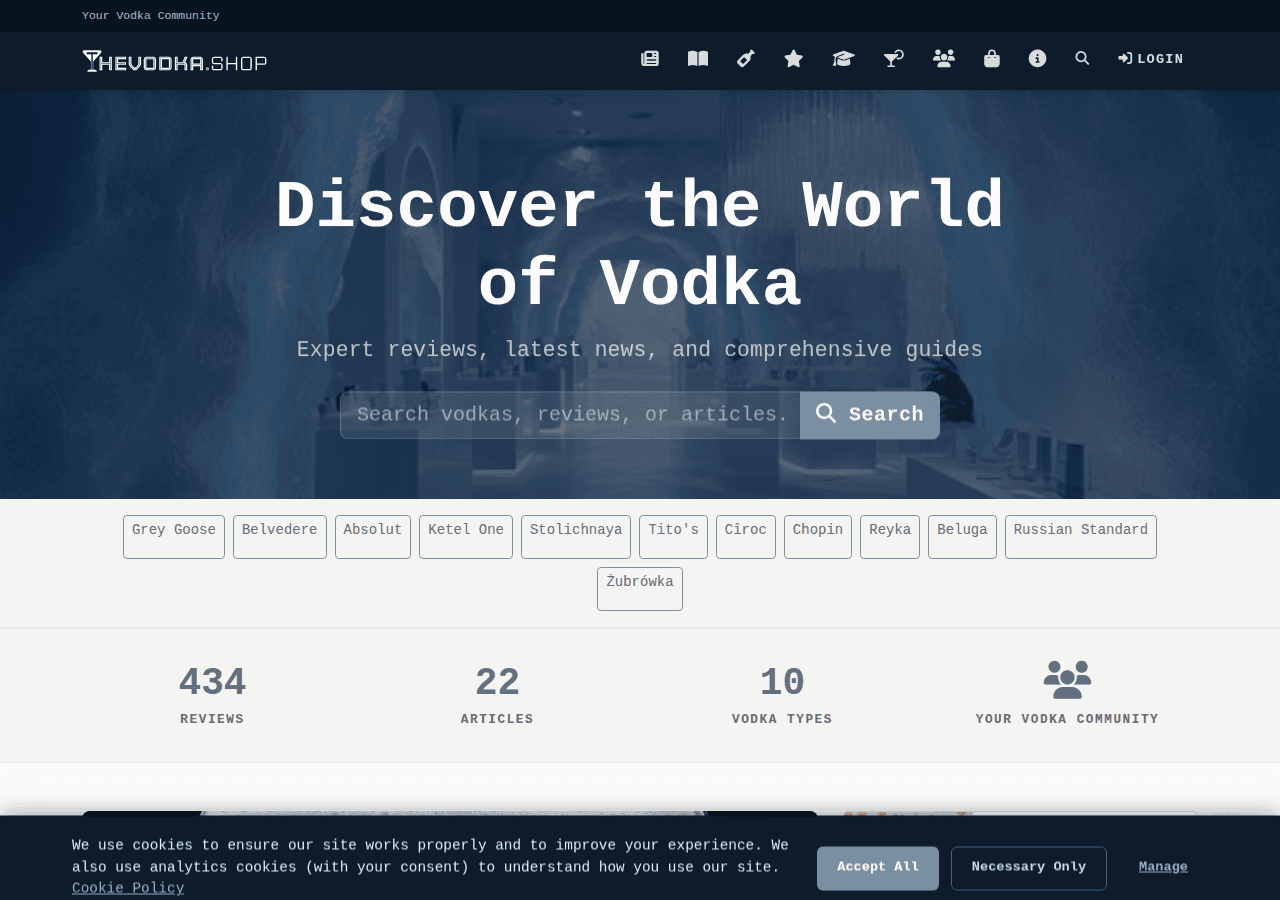This screenshot has width=1280, height=900.
Task: Open the news (newspaper) icon in navbar
Action: tap(650, 59)
